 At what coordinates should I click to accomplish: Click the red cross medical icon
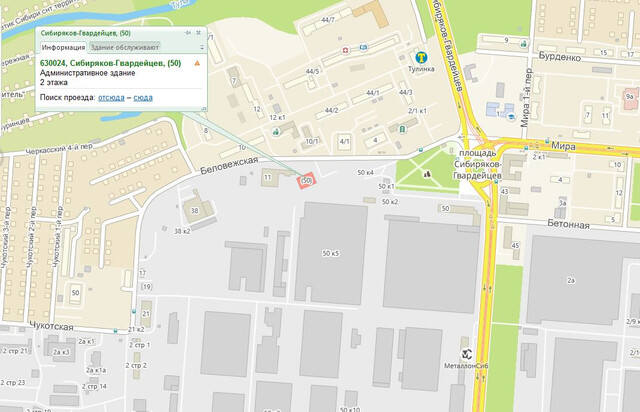click(x=346, y=50)
